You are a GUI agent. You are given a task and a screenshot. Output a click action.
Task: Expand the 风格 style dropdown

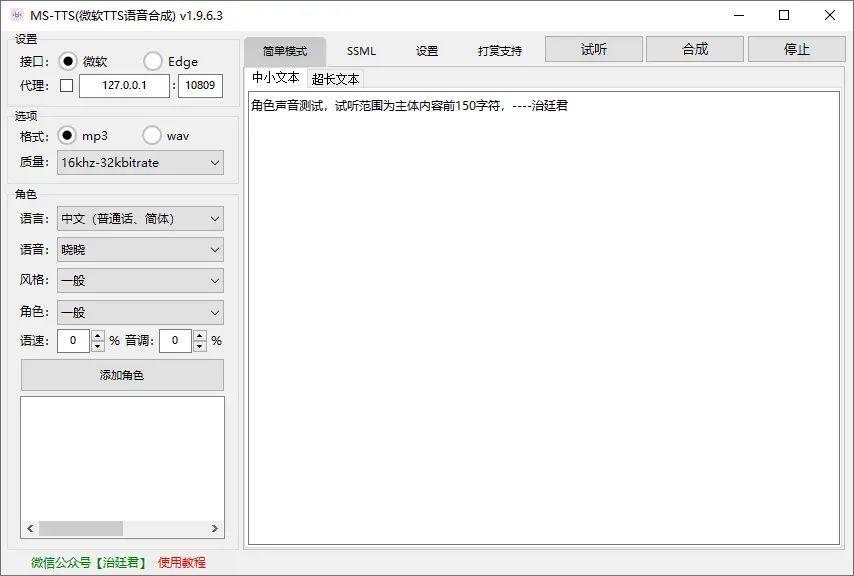[x=140, y=281]
